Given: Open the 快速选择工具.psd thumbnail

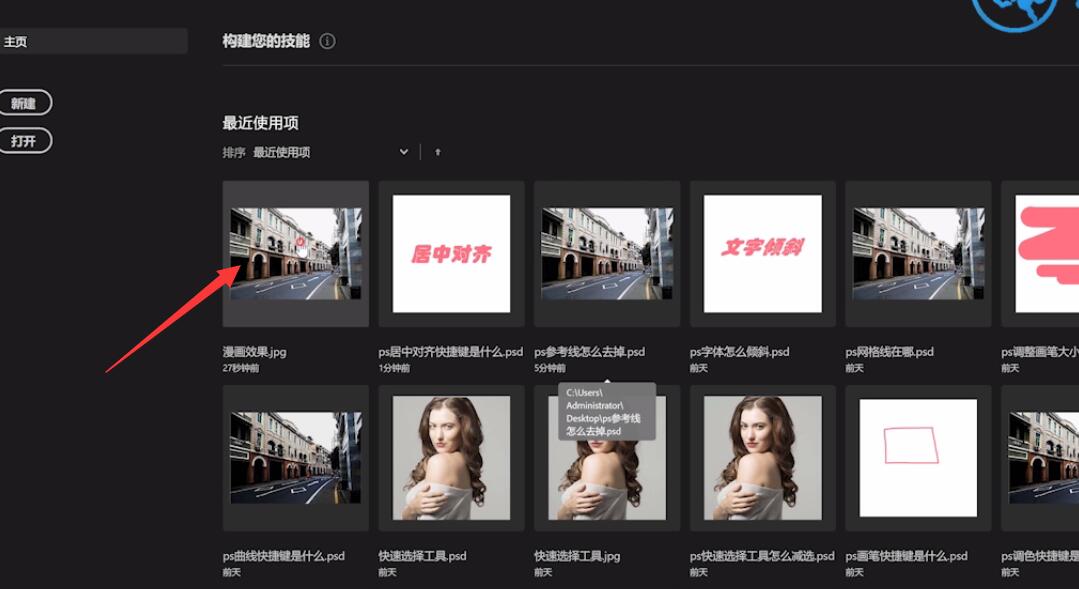Looking at the screenshot, I should coord(451,458).
